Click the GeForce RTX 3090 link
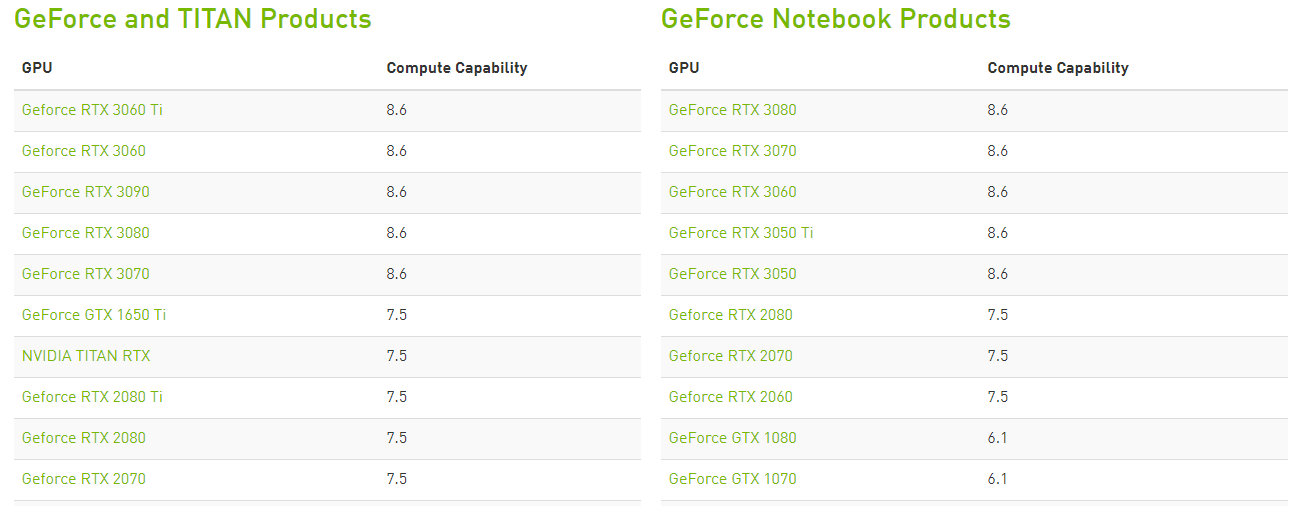This screenshot has width=1294, height=506. 86,192
